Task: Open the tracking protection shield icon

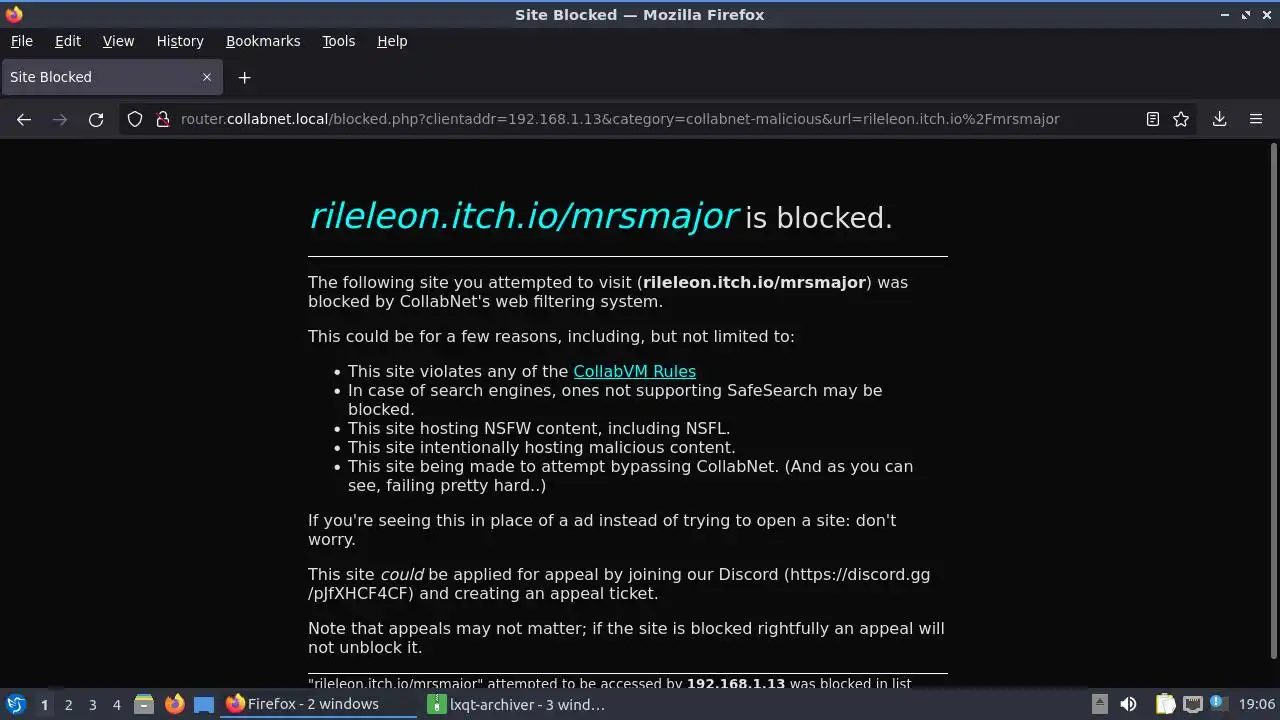Action: (135, 119)
